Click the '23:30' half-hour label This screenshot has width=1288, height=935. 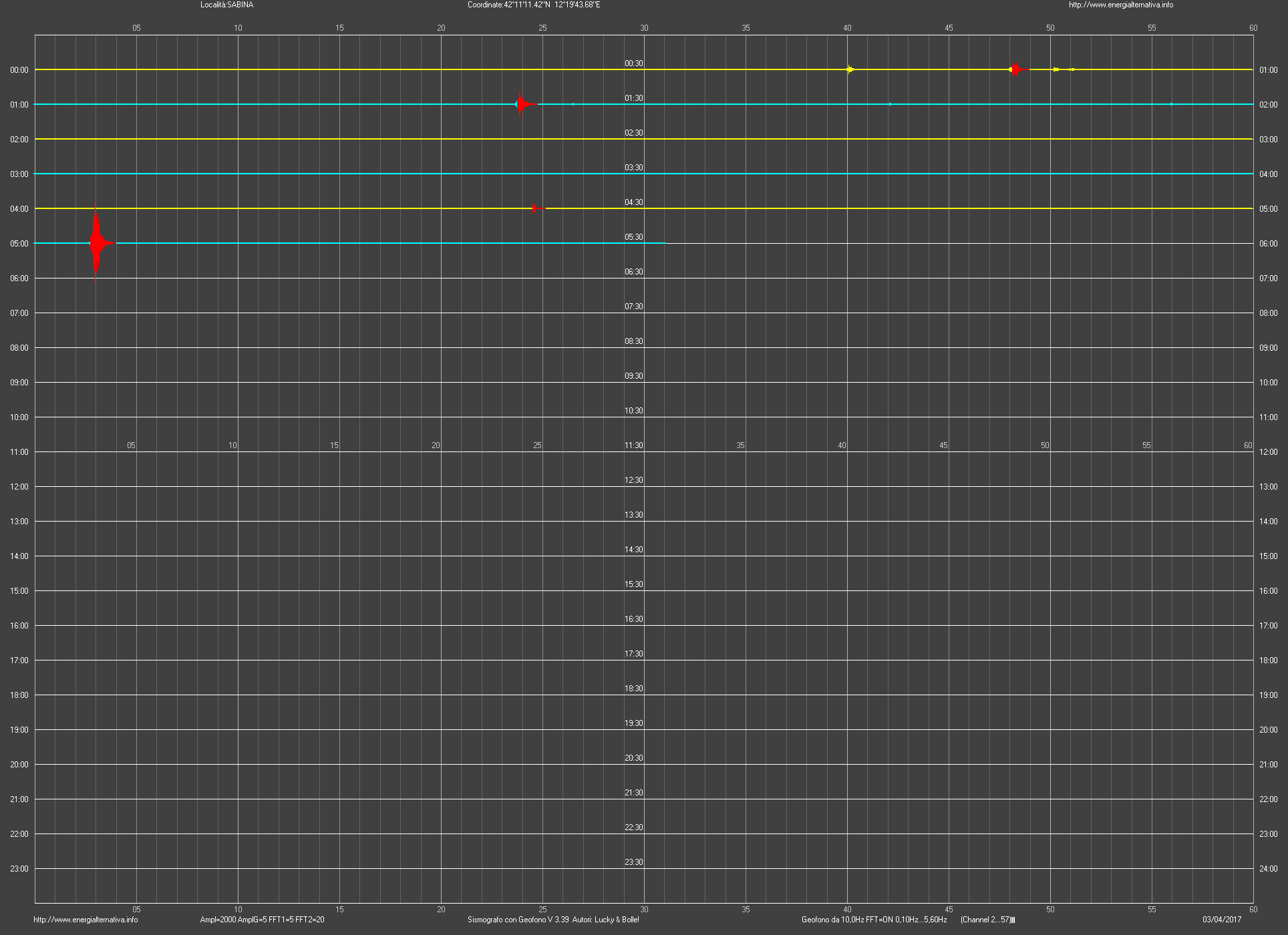pyautogui.click(x=634, y=862)
